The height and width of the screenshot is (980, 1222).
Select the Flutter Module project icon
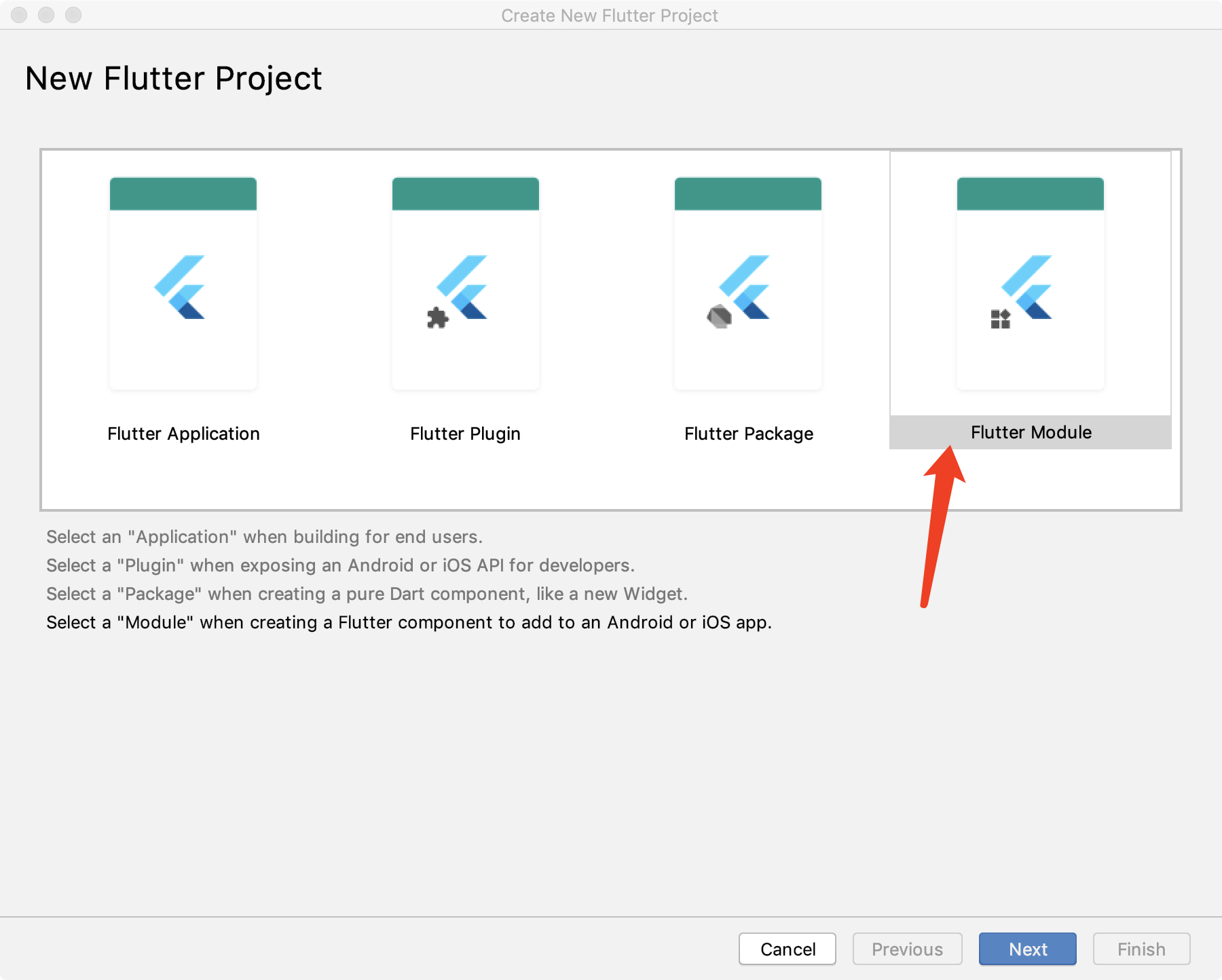click(x=1031, y=284)
